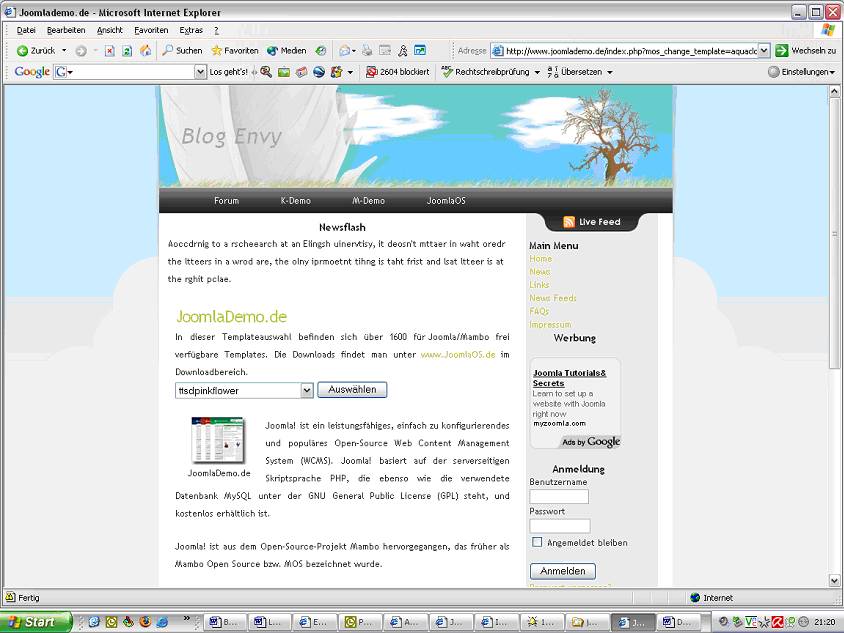Open the Datei menu
This screenshot has width=844, height=633.
[x=26, y=30]
